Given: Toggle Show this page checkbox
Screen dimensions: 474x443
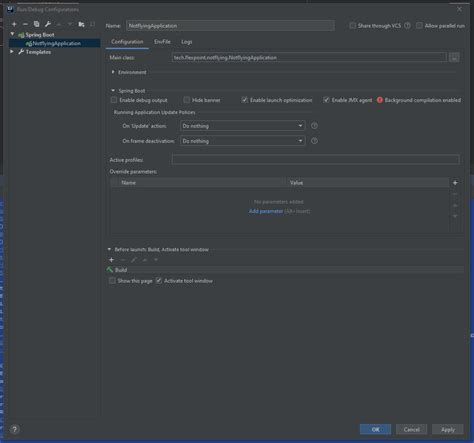Looking at the screenshot, I should (x=112, y=281).
